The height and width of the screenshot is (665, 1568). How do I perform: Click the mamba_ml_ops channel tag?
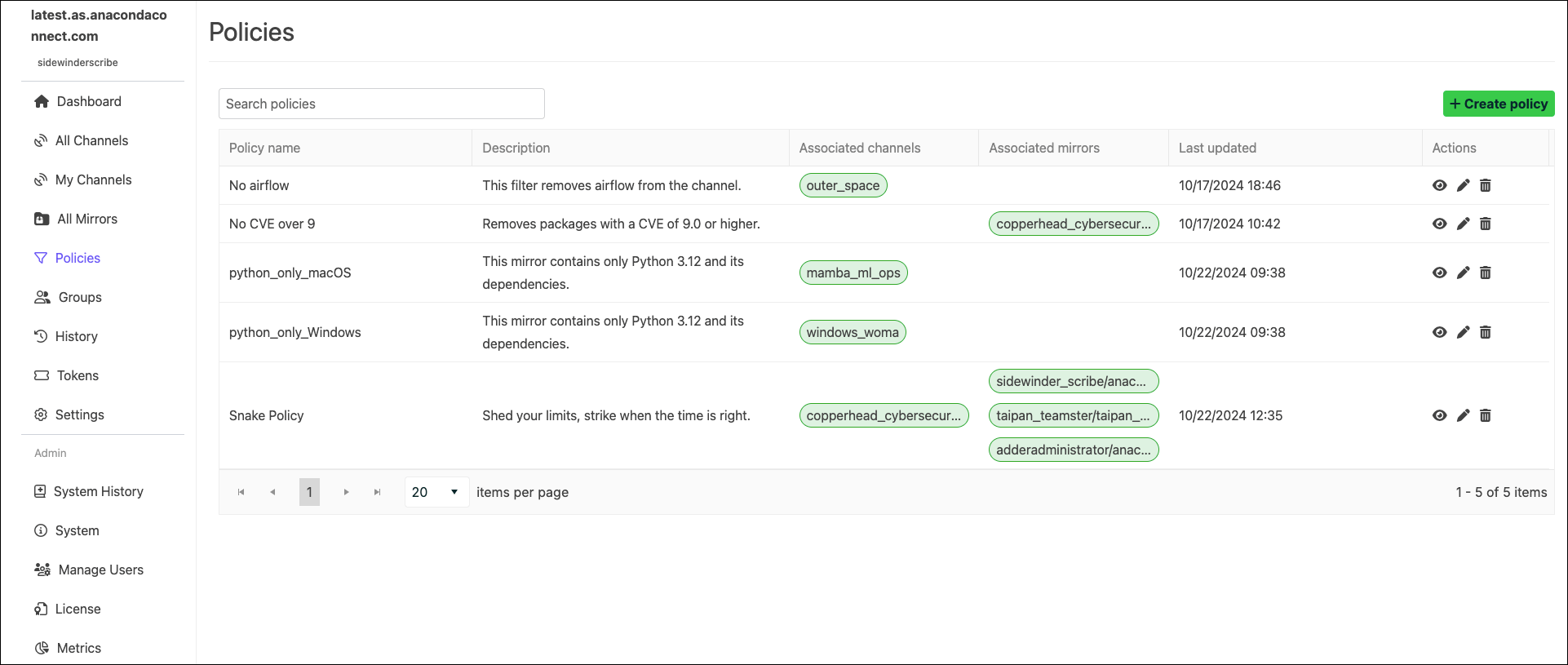(x=853, y=273)
